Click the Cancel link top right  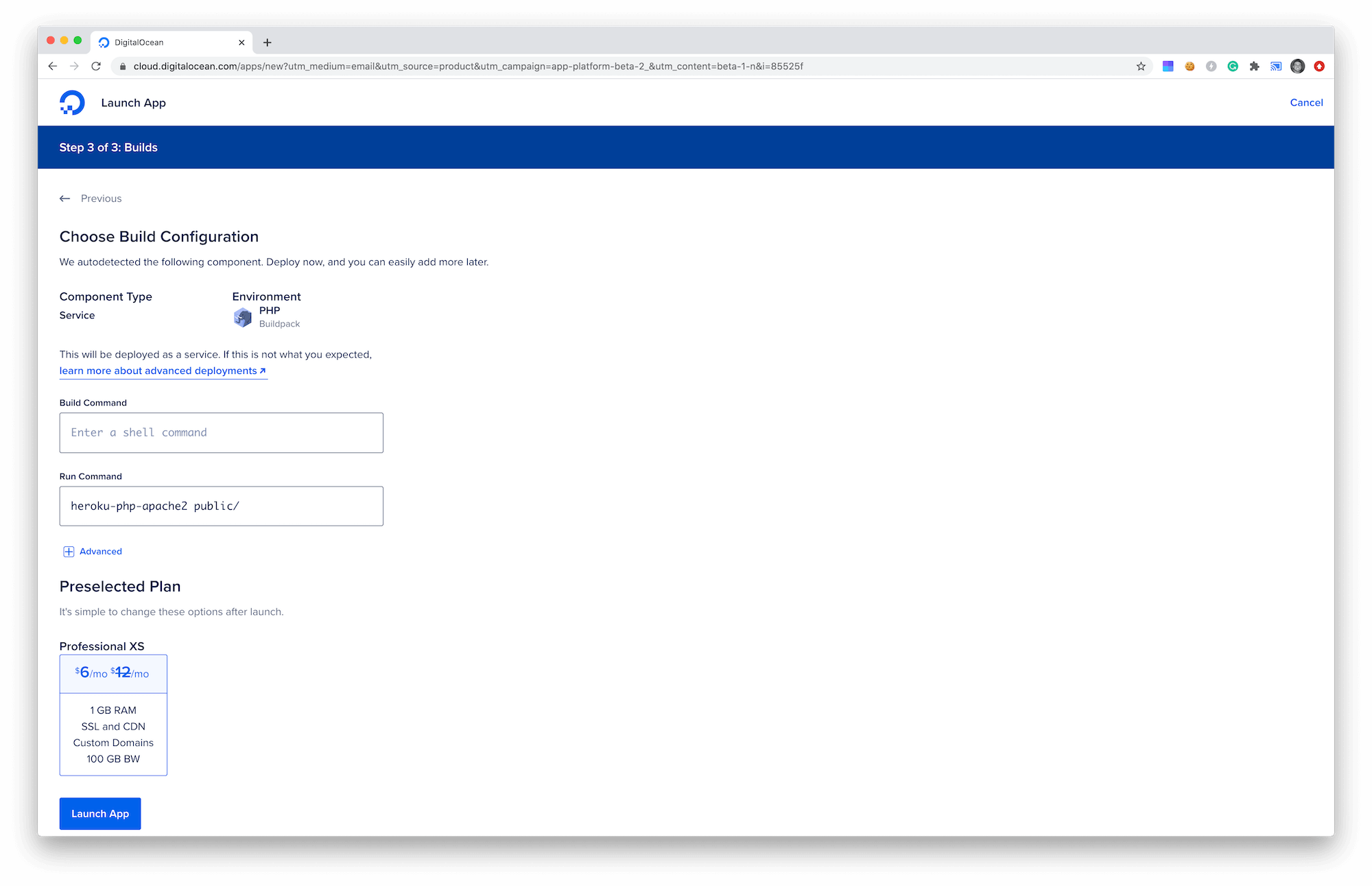click(1307, 102)
